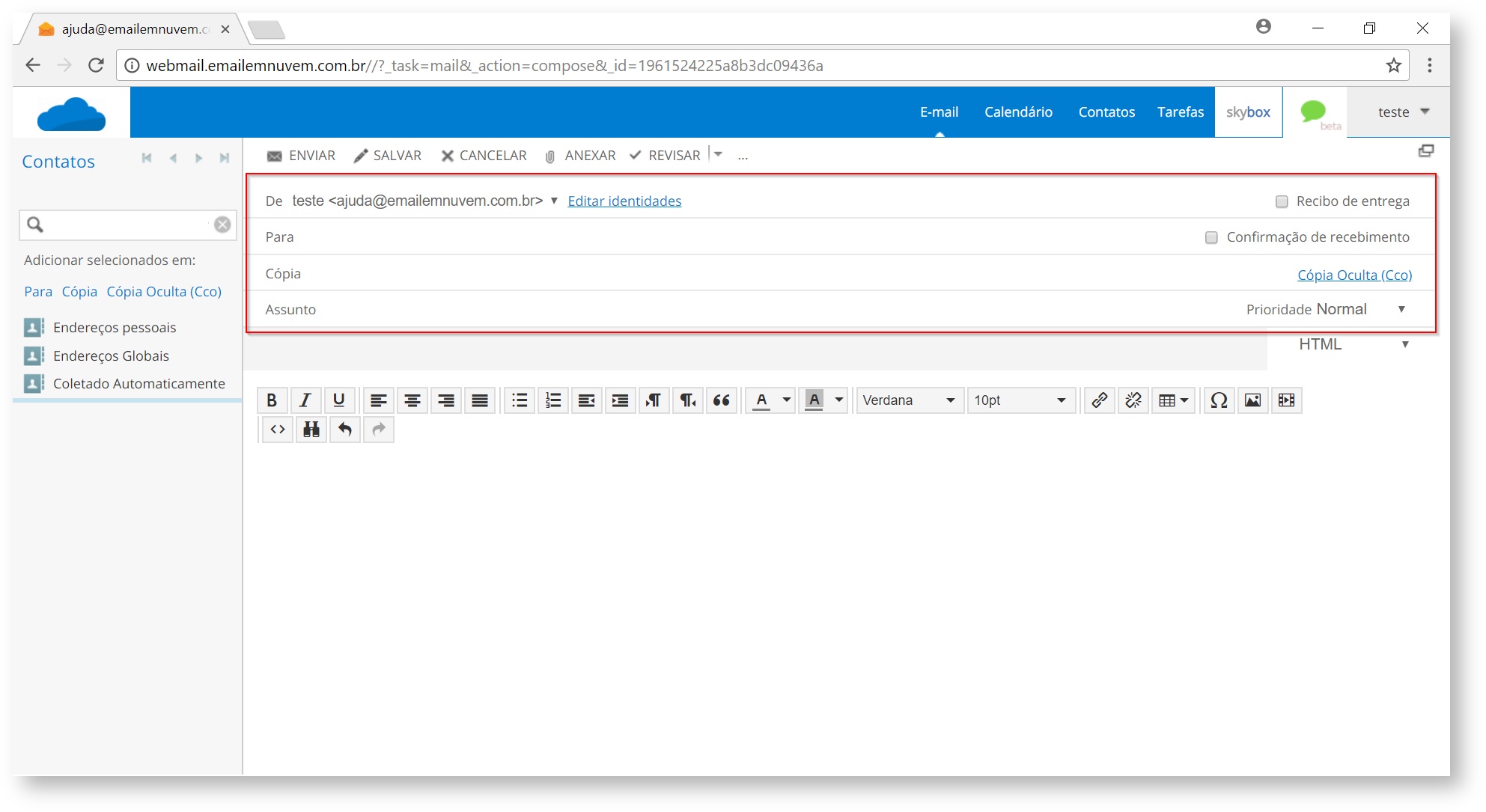Open Editar identidades
This screenshot has height=812, width=1486.
coord(624,201)
